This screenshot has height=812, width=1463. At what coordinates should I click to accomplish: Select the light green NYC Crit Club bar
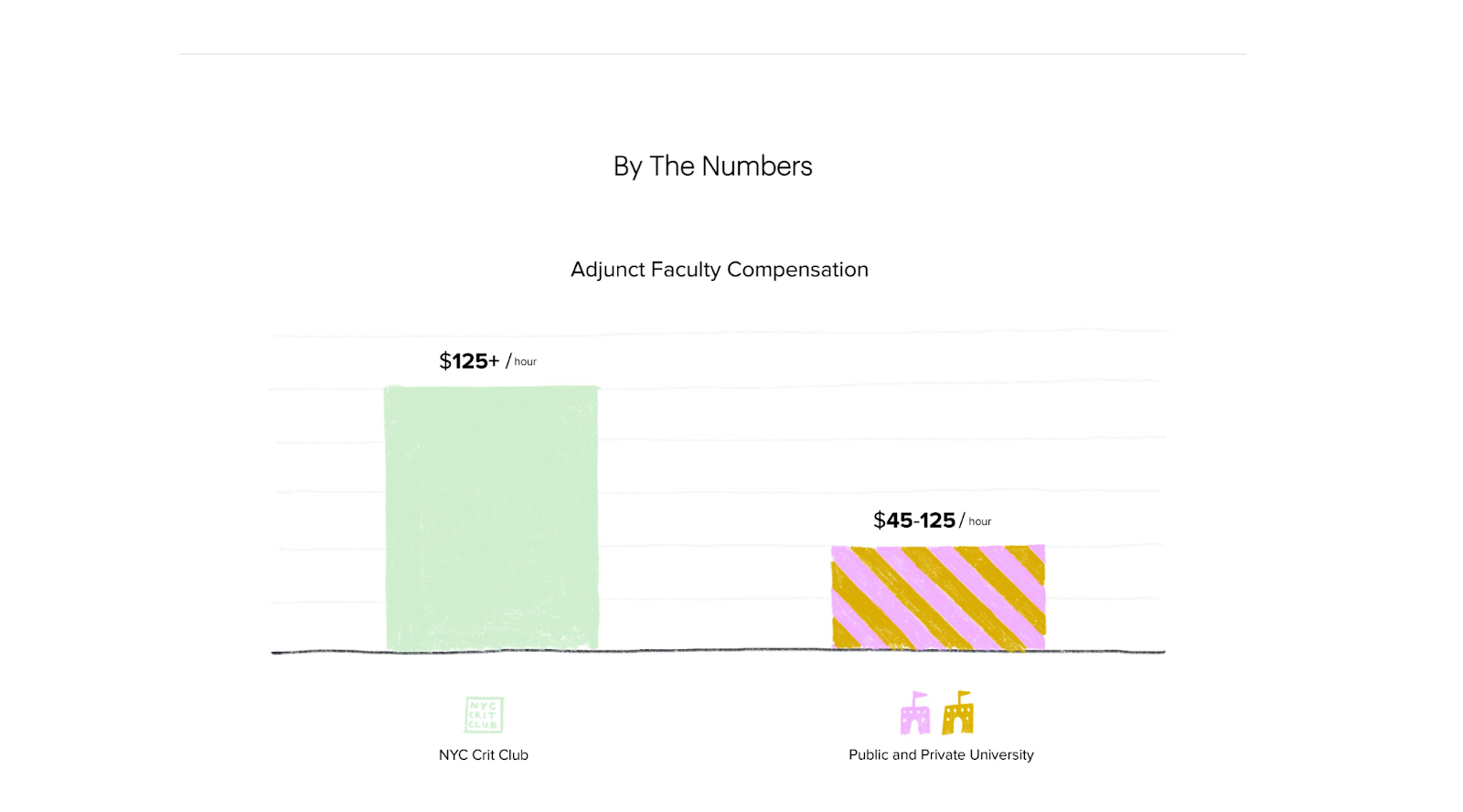click(x=491, y=518)
